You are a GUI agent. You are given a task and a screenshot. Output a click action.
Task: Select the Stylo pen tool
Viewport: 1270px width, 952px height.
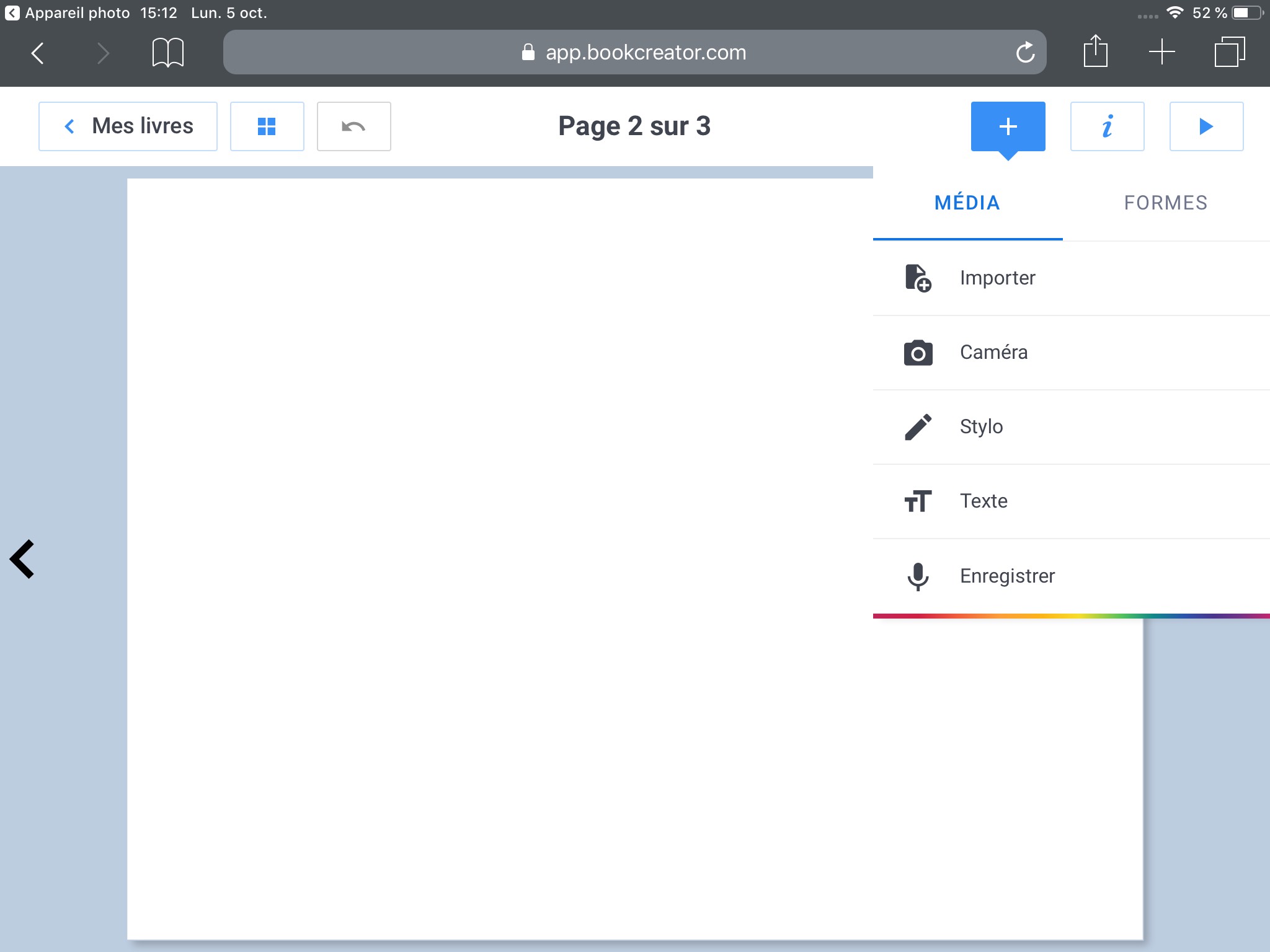[x=980, y=427]
